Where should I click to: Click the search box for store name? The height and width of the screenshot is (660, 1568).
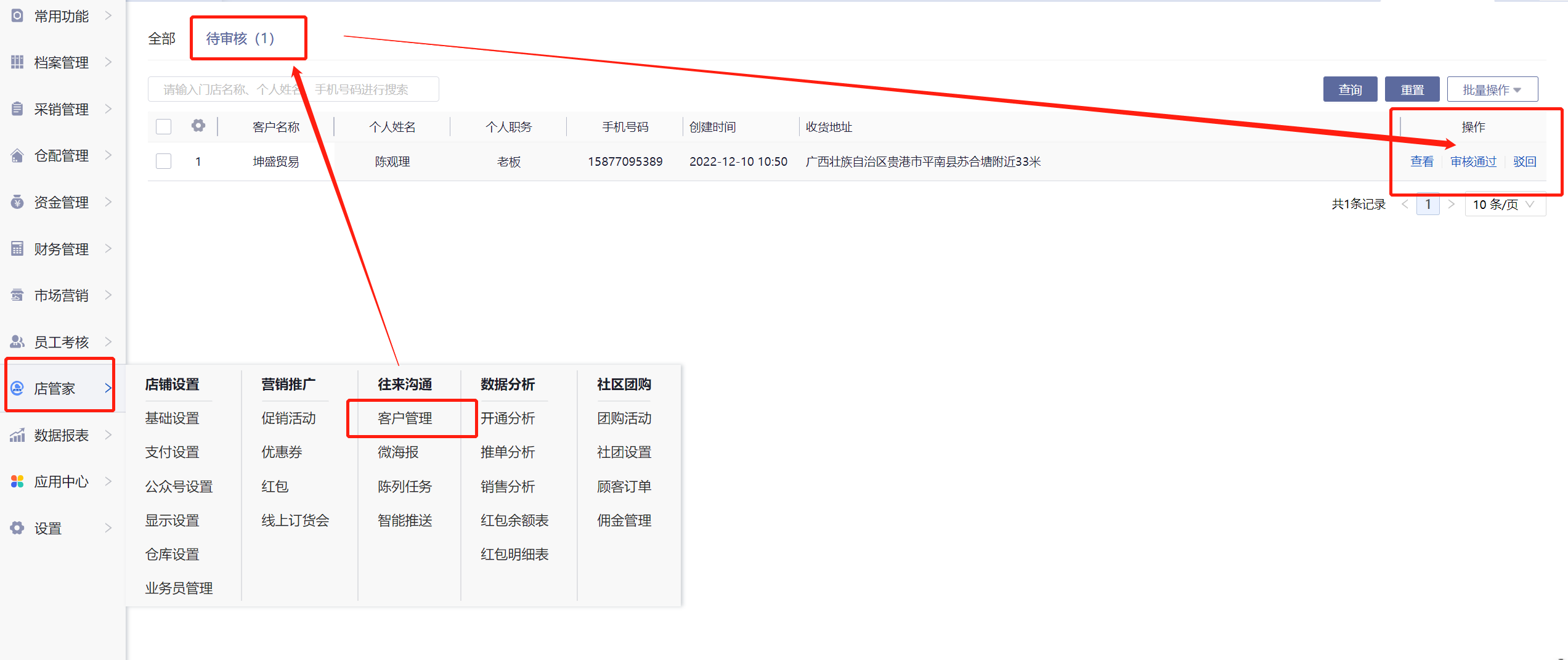click(x=293, y=90)
